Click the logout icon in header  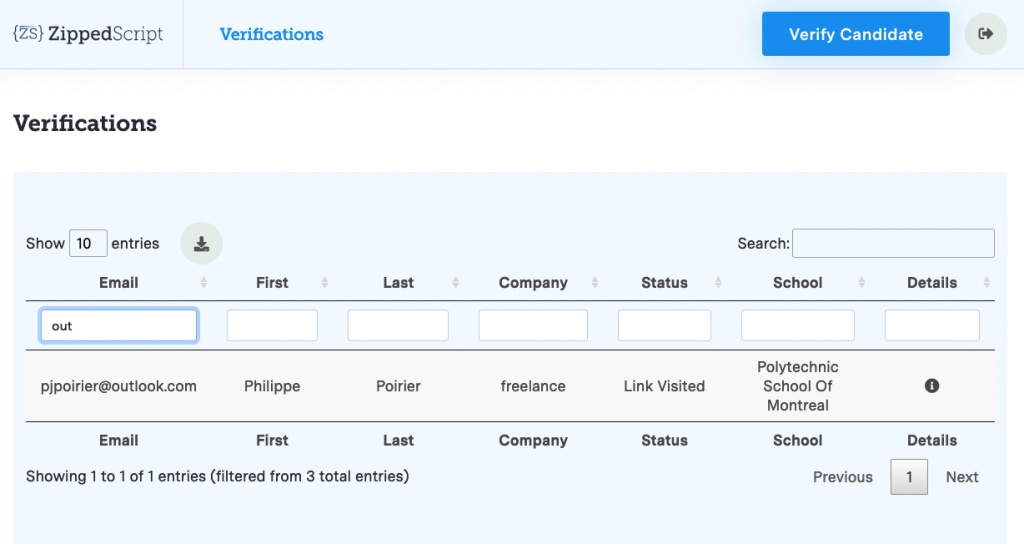point(985,34)
